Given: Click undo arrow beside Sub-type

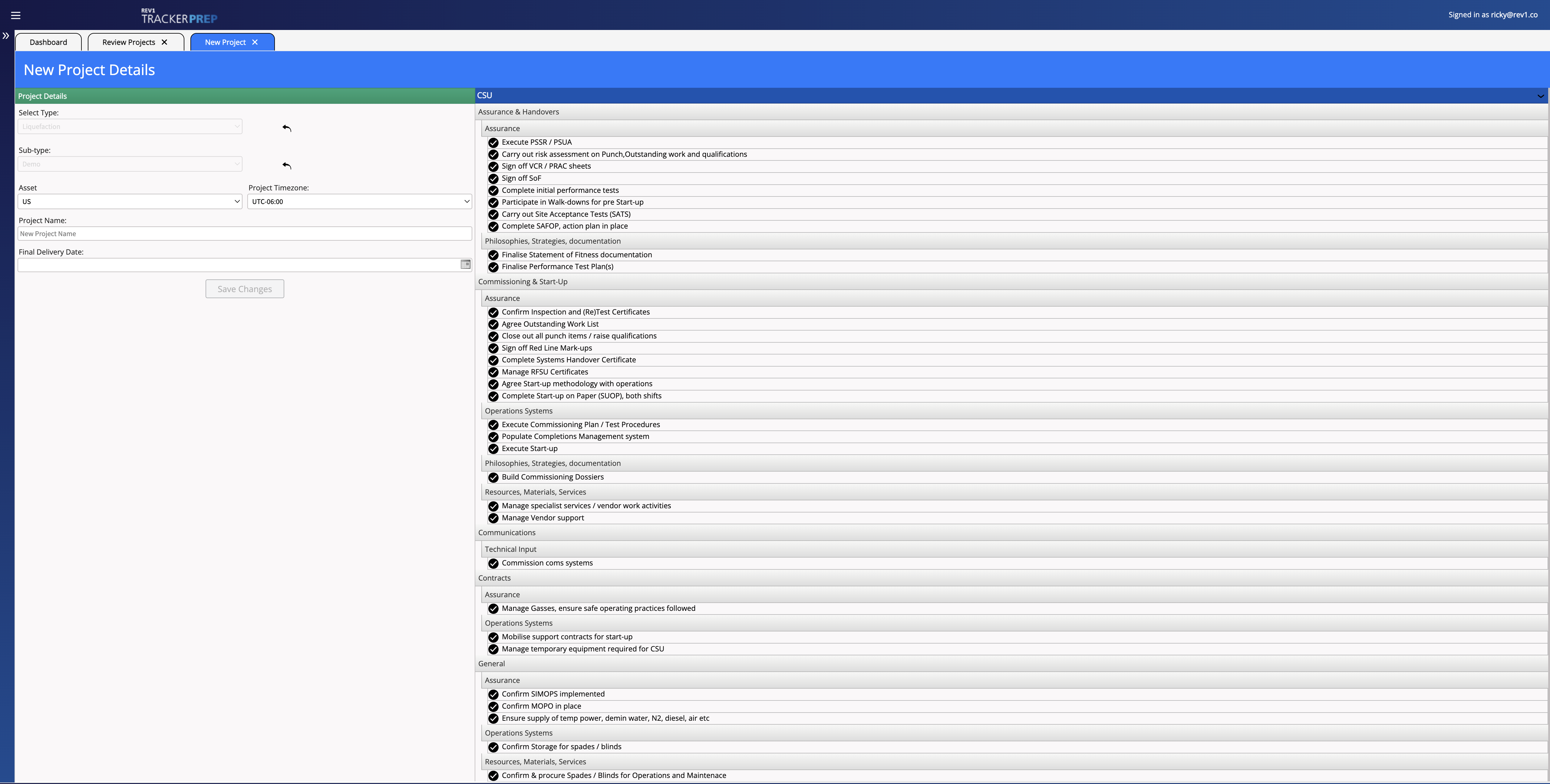Looking at the screenshot, I should [287, 166].
